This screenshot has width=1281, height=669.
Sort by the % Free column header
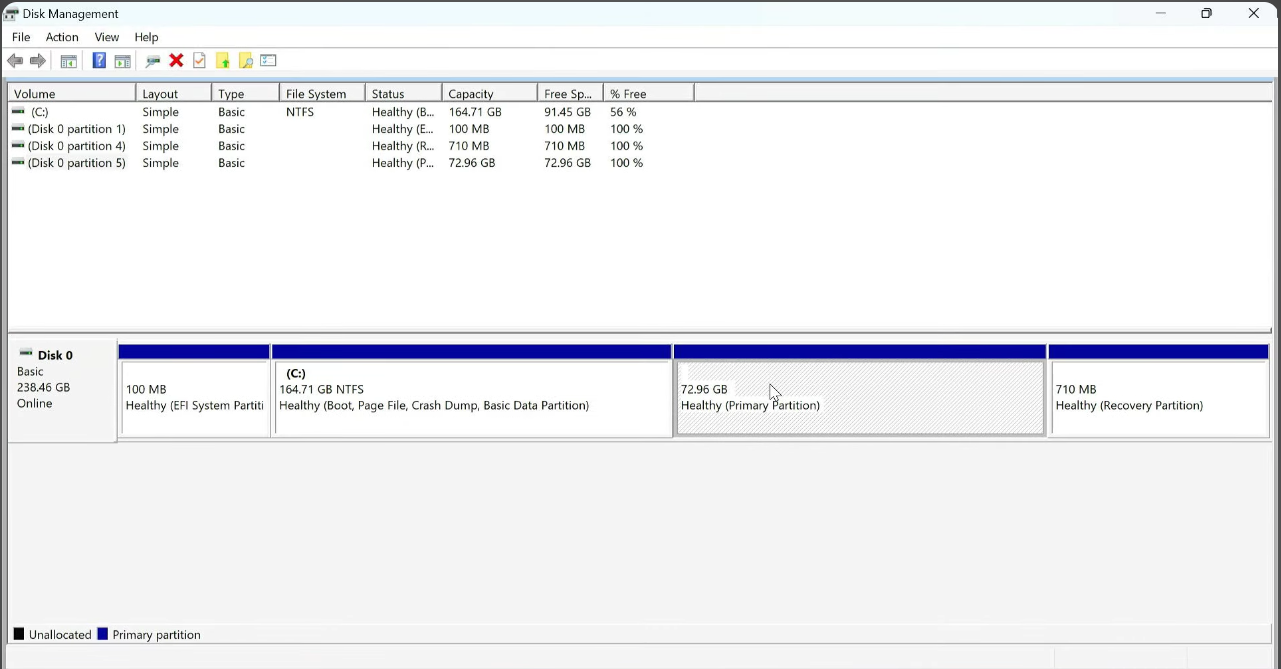click(x=649, y=94)
